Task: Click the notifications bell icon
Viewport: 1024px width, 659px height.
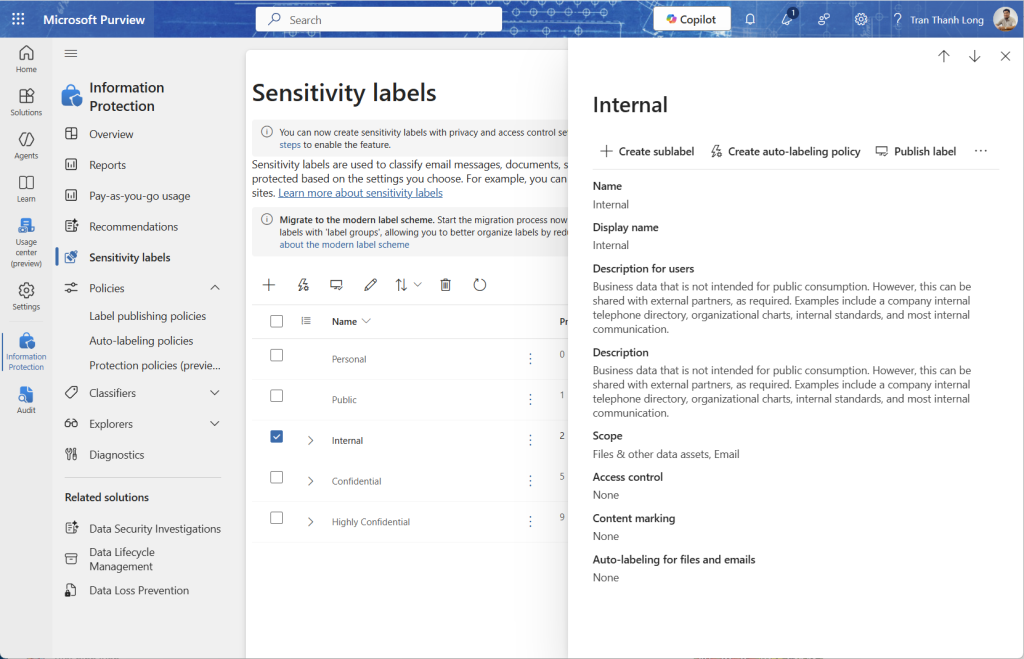Action: [x=750, y=19]
